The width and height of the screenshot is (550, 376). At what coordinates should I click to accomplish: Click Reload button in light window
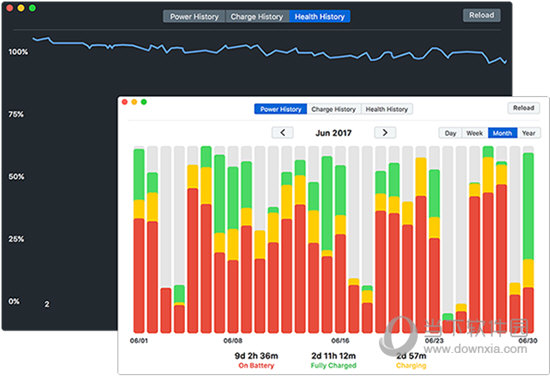click(x=523, y=108)
